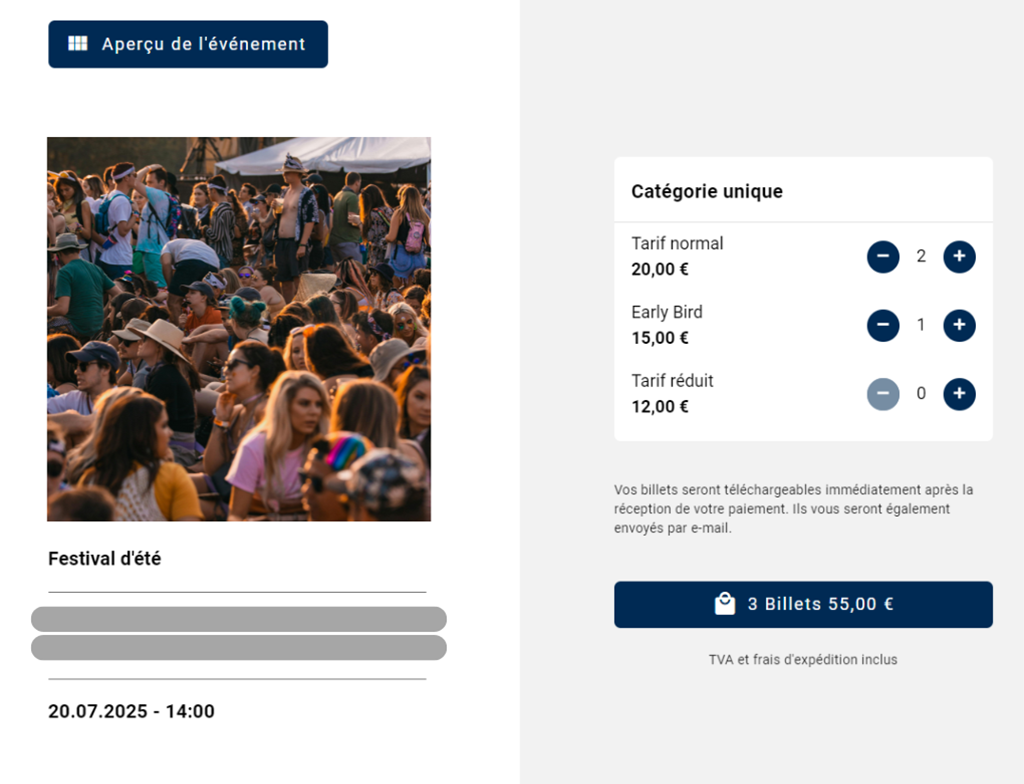Select the Festival d'été event title
This screenshot has height=784, width=1024.
point(104,559)
